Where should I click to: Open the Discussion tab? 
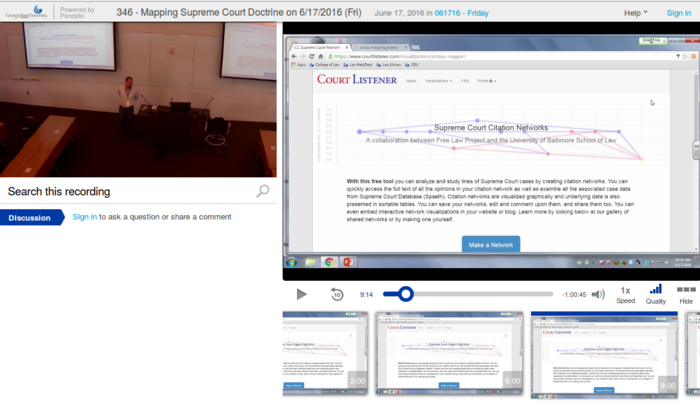tap(30, 217)
